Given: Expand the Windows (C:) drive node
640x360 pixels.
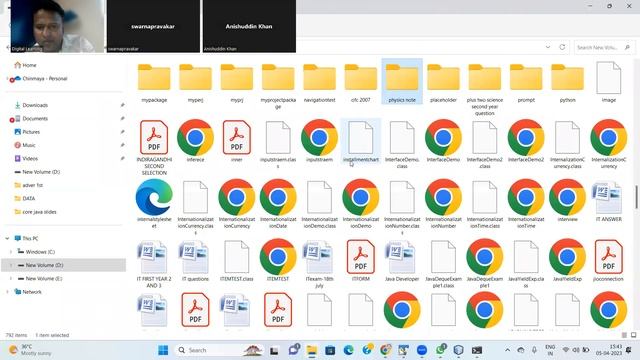Looking at the screenshot, I should (x=11, y=252).
